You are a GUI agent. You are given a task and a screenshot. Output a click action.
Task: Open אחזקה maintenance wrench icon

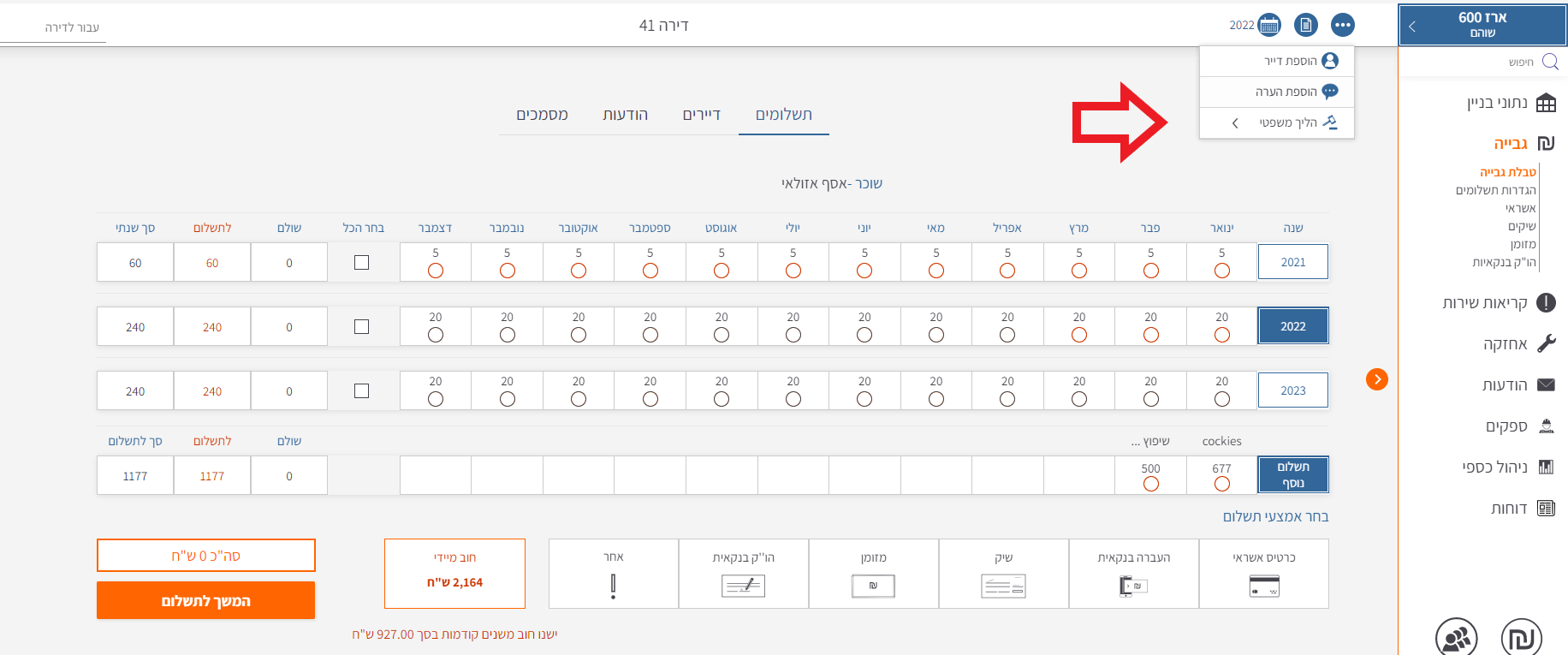(x=1546, y=344)
